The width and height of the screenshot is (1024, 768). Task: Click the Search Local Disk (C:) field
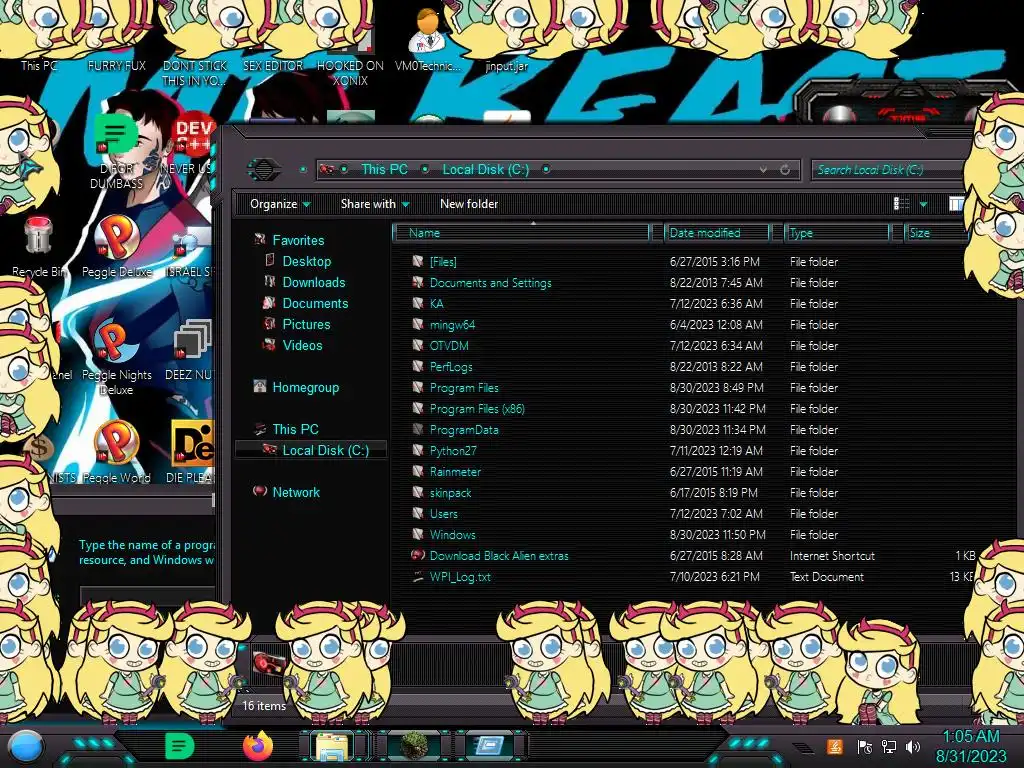888,170
